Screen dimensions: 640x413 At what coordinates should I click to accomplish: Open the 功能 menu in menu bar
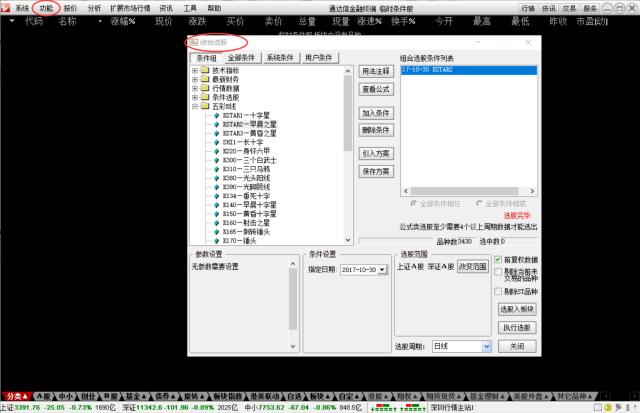[x=46, y=7]
